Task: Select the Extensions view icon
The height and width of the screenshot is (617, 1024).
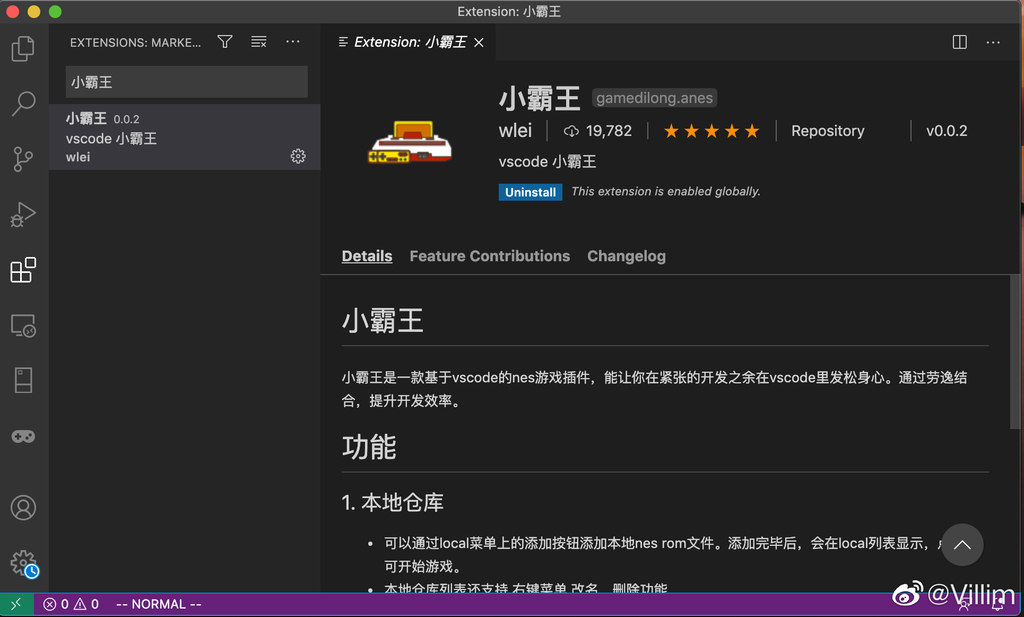Action: [24, 270]
